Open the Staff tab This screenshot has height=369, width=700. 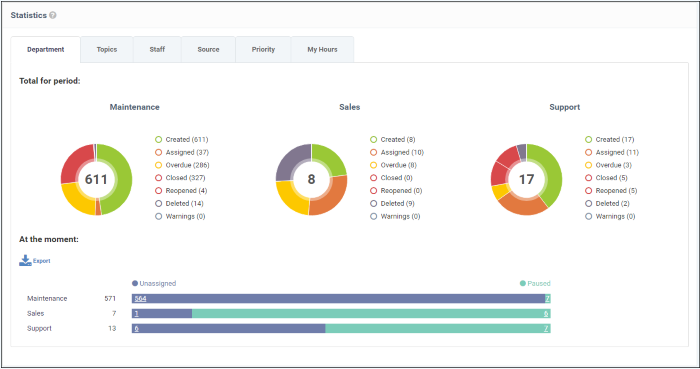click(x=157, y=50)
